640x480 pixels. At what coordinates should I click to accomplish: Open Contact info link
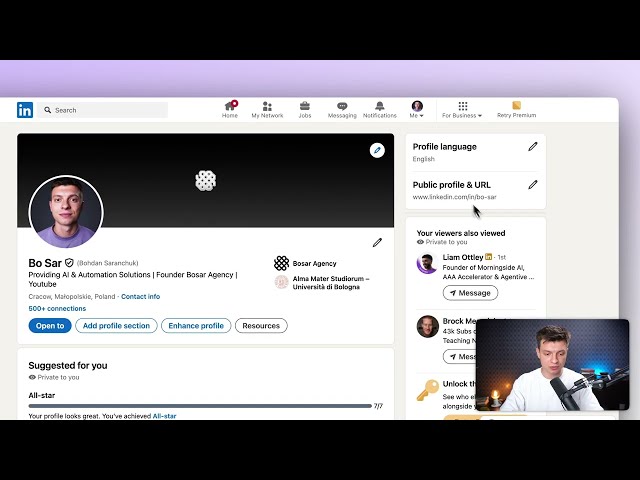coord(140,296)
